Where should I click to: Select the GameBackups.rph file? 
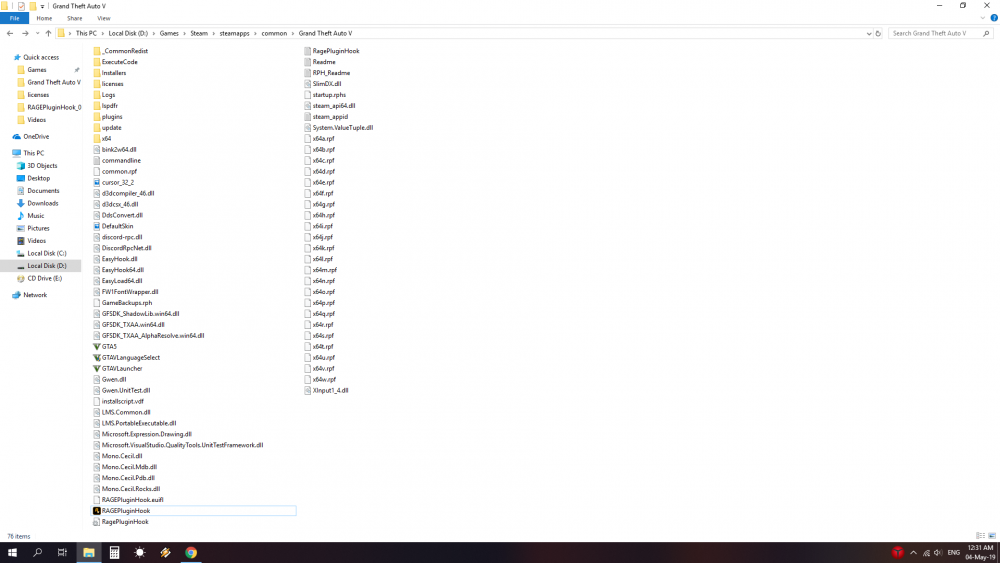point(126,303)
